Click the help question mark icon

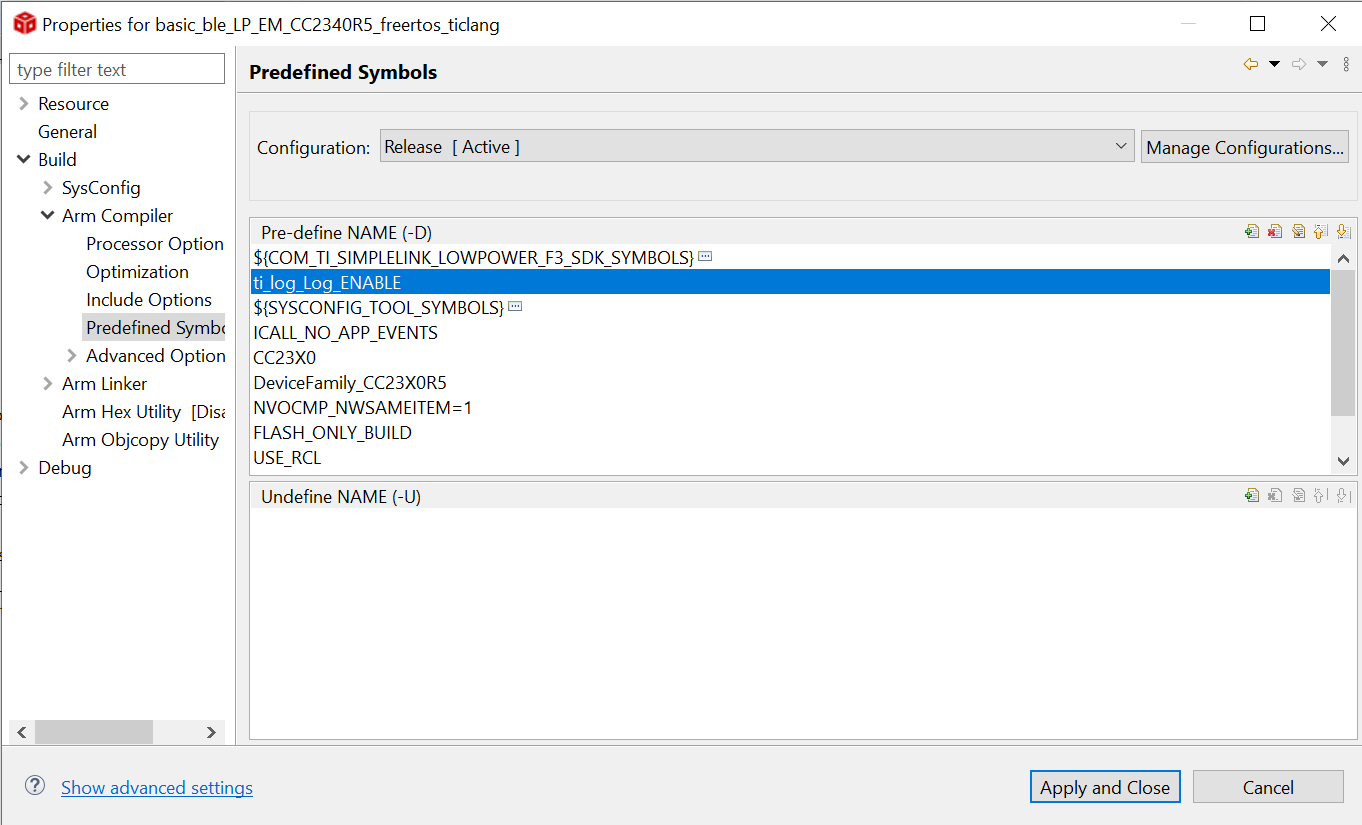[34, 786]
